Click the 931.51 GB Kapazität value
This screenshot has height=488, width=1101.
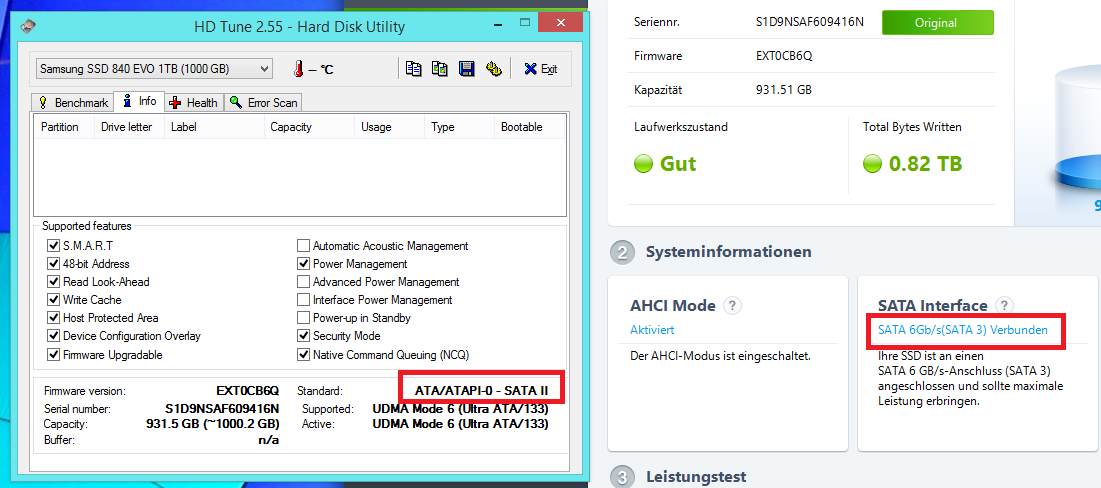point(784,90)
